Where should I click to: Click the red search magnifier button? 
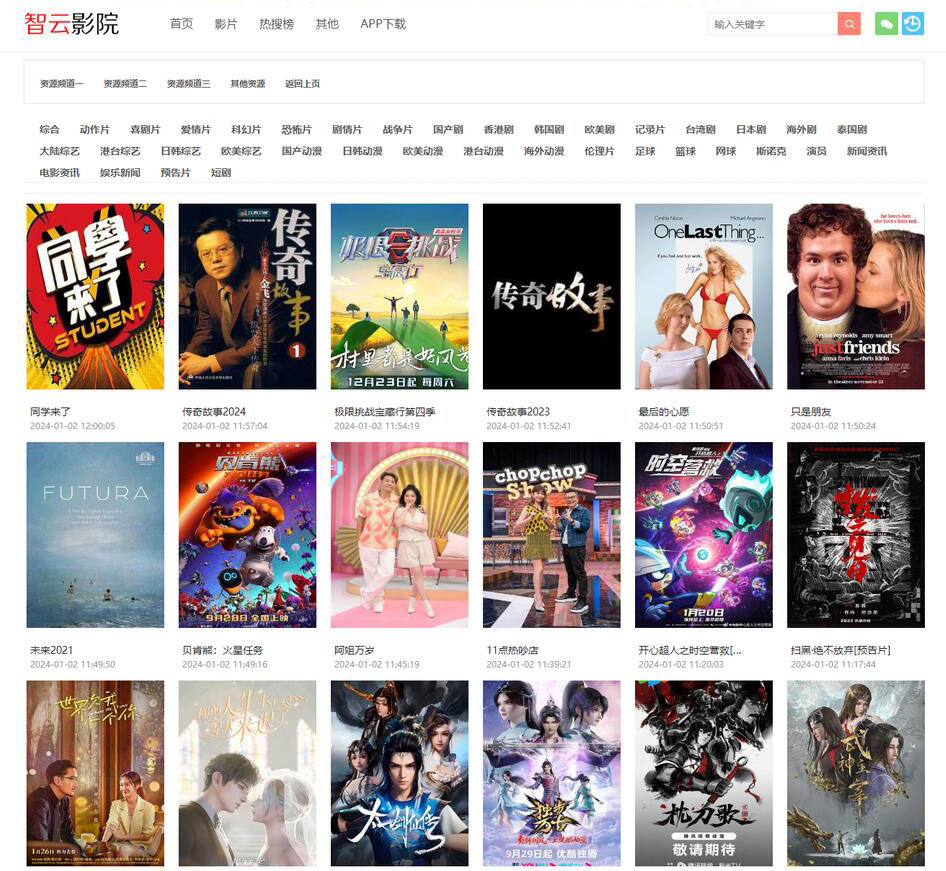click(849, 24)
